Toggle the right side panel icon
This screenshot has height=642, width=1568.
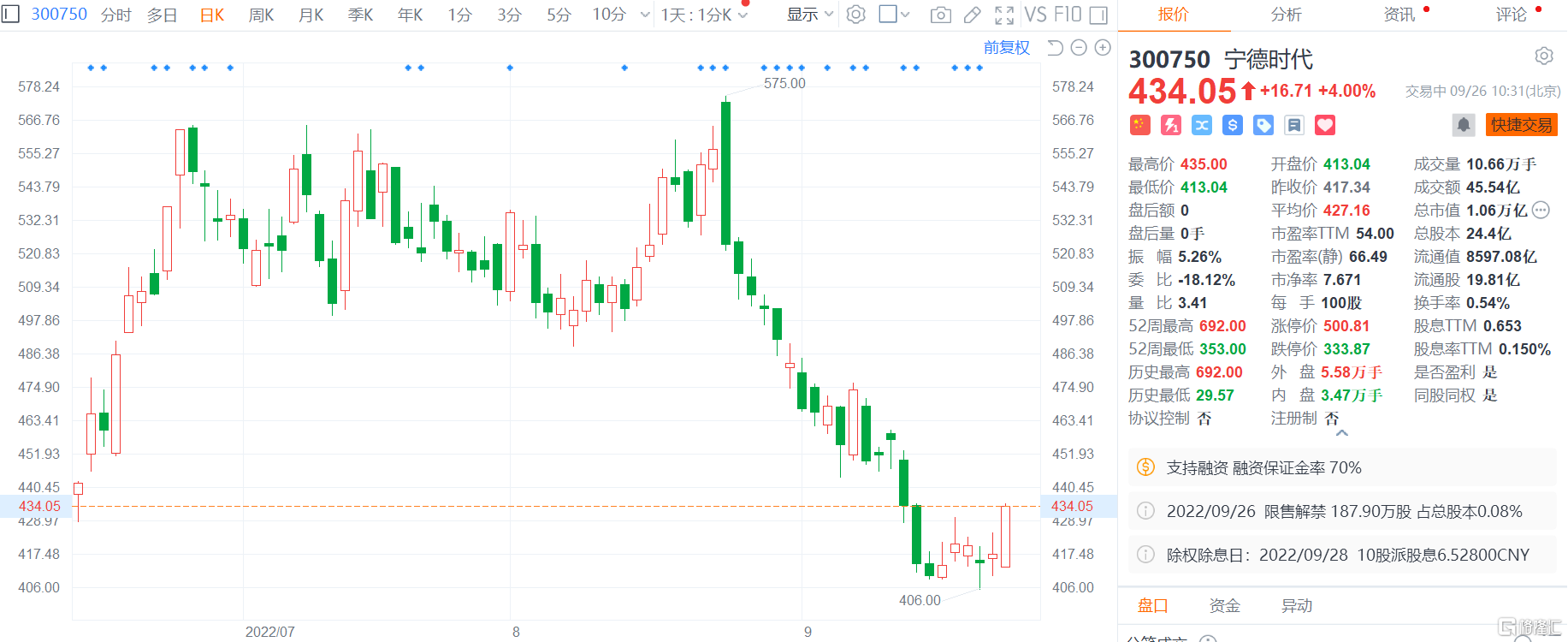pyautogui.click(x=1098, y=15)
